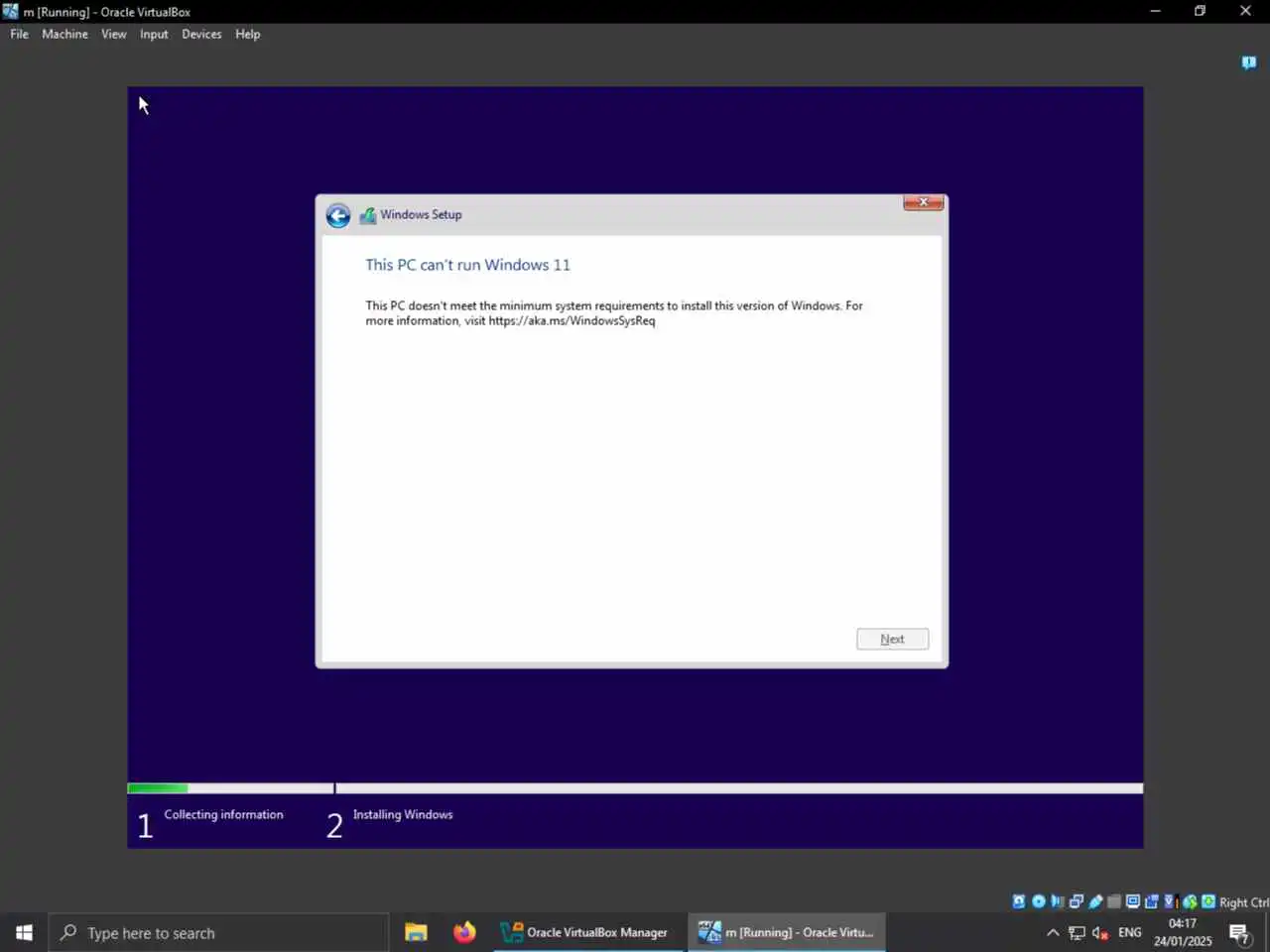
Task: Switch to Oracle VirtualBox Manager taskbar button
Action: click(x=588, y=932)
